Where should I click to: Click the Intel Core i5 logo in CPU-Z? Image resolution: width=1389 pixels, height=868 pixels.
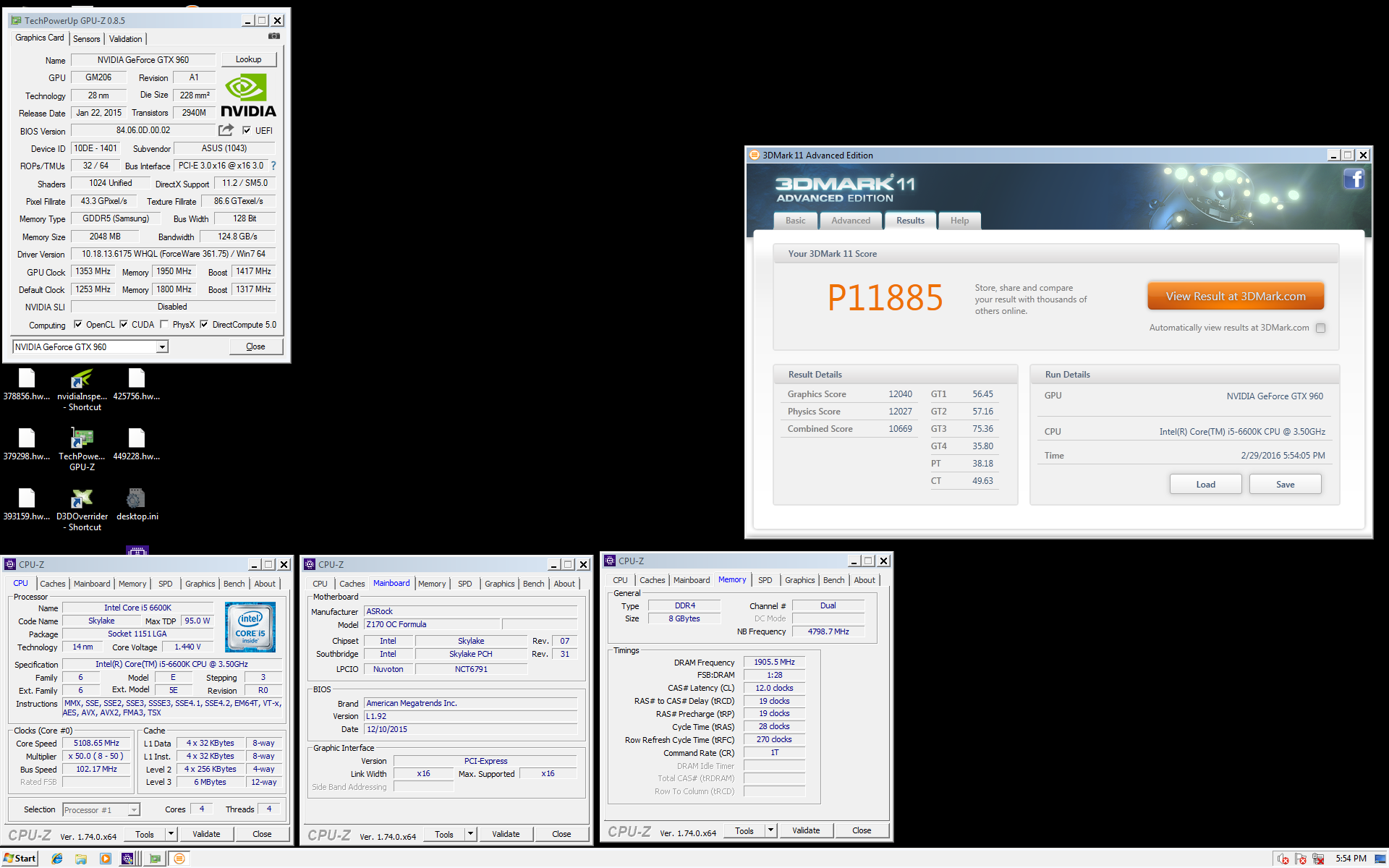tap(250, 627)
